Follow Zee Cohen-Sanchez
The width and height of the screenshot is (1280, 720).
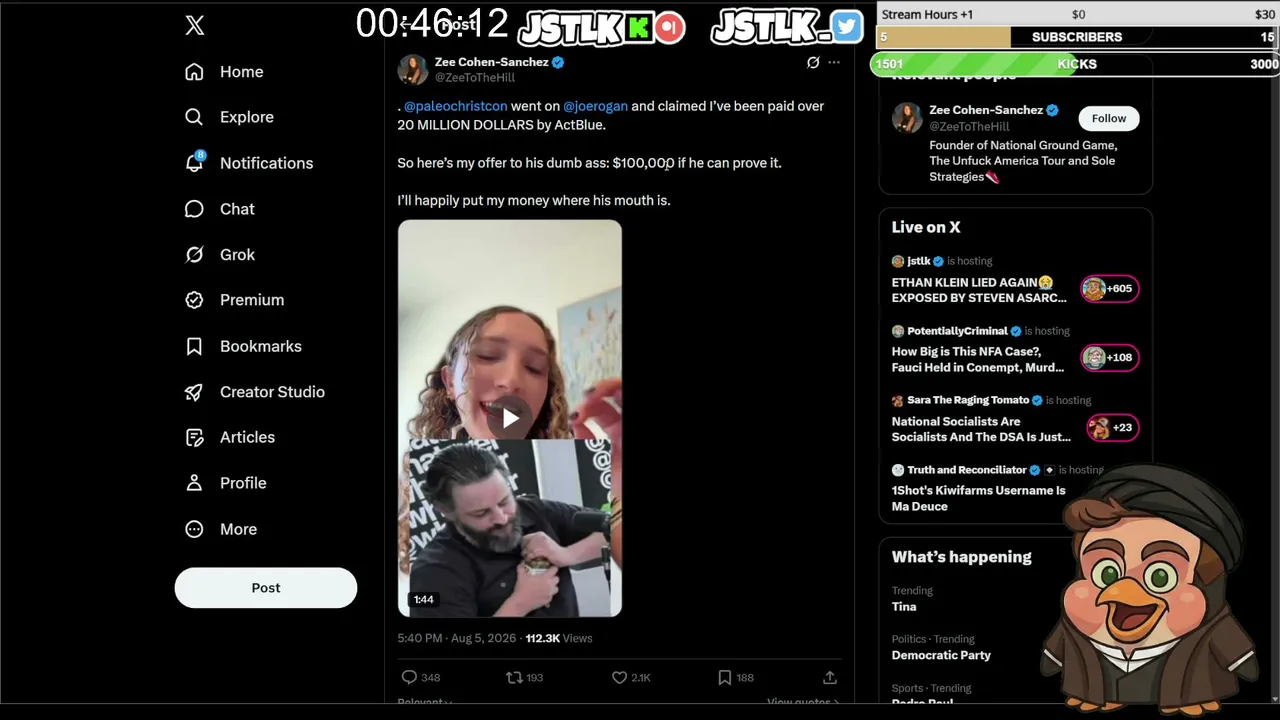(1108, 118)
